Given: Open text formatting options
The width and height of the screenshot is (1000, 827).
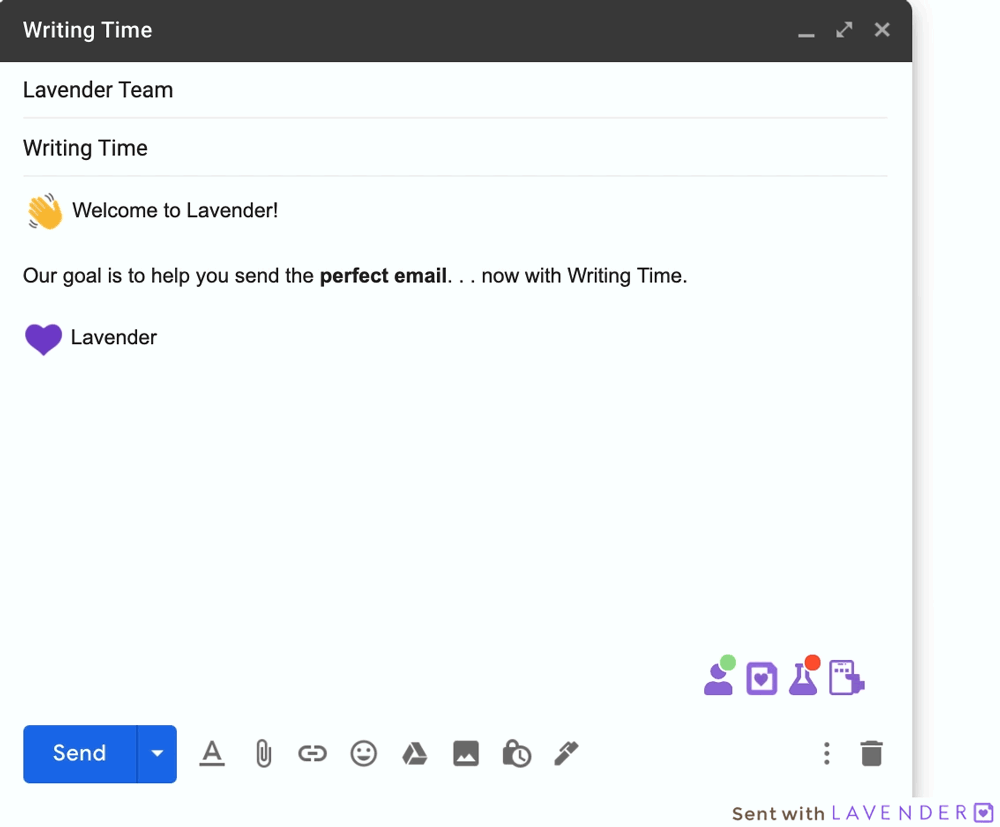Looking at the screenshot, I should point(212,754).
